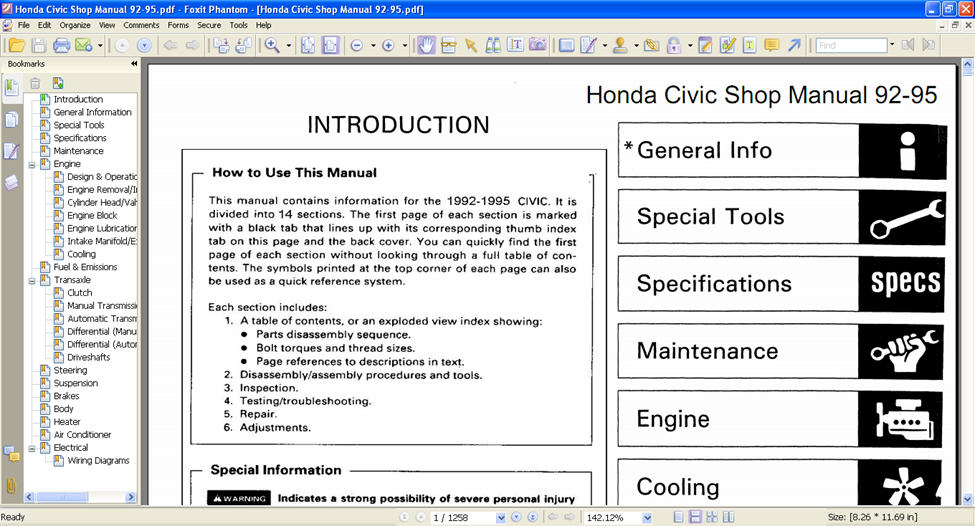Open the Edit menu
Viewport: 975px width, 526px height.
tap(44, 25)
